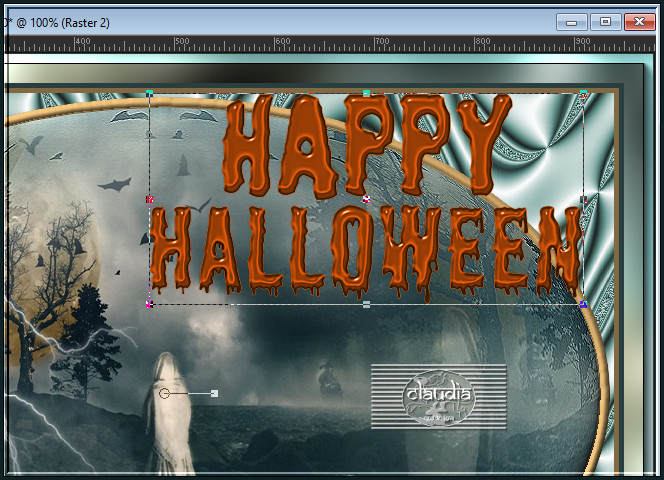The height and width of the screenshot is (480, 664).
Task: Maximize the Raster 2 image window
Action: tap(606, 22)
